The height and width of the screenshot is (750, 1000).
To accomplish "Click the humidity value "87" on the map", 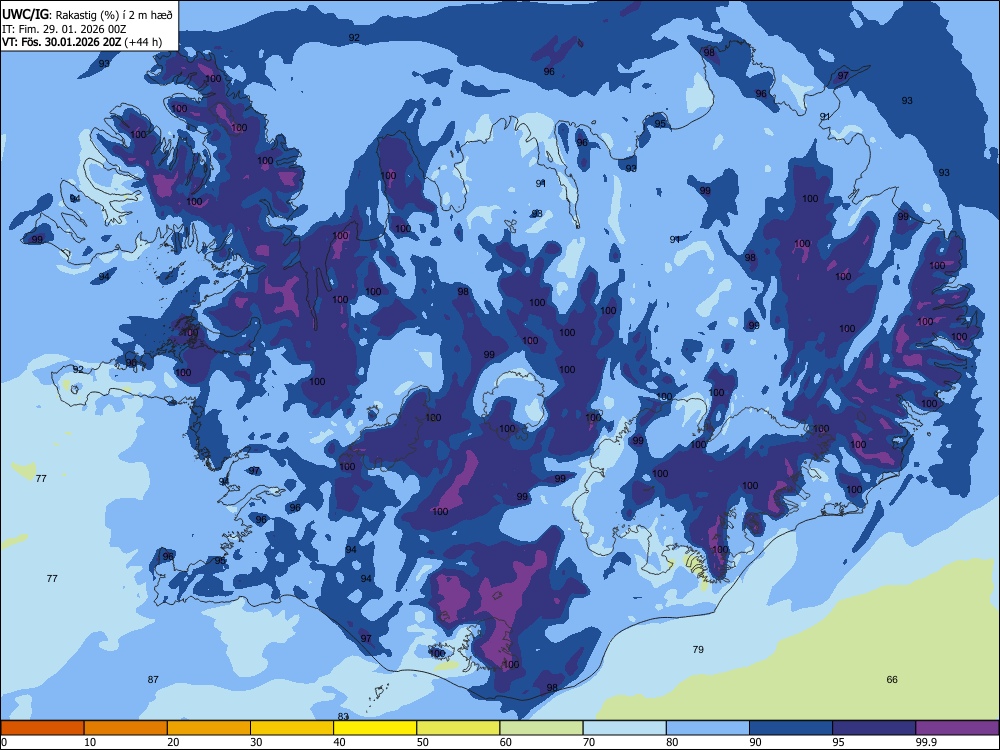I will pos(153,680).
